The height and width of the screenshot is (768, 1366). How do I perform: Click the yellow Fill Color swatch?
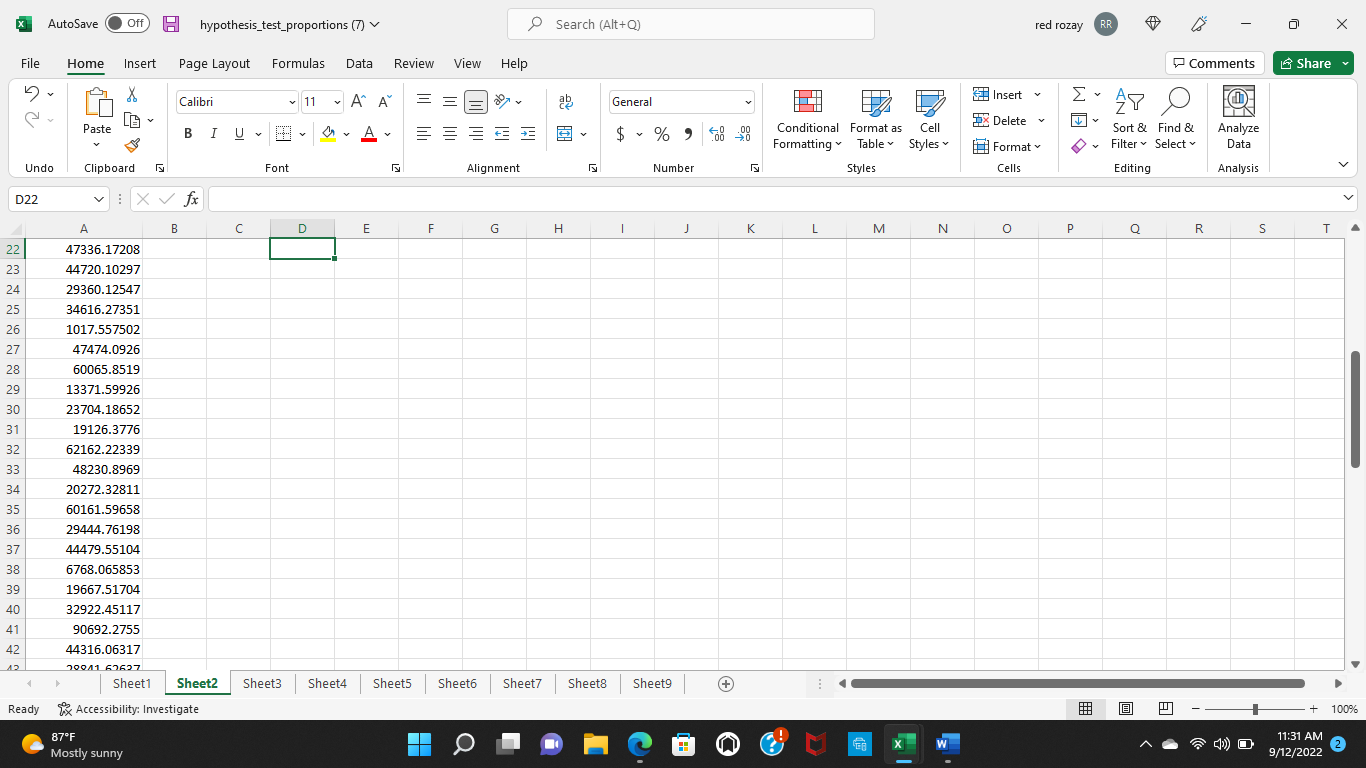(x=328, y=134)
